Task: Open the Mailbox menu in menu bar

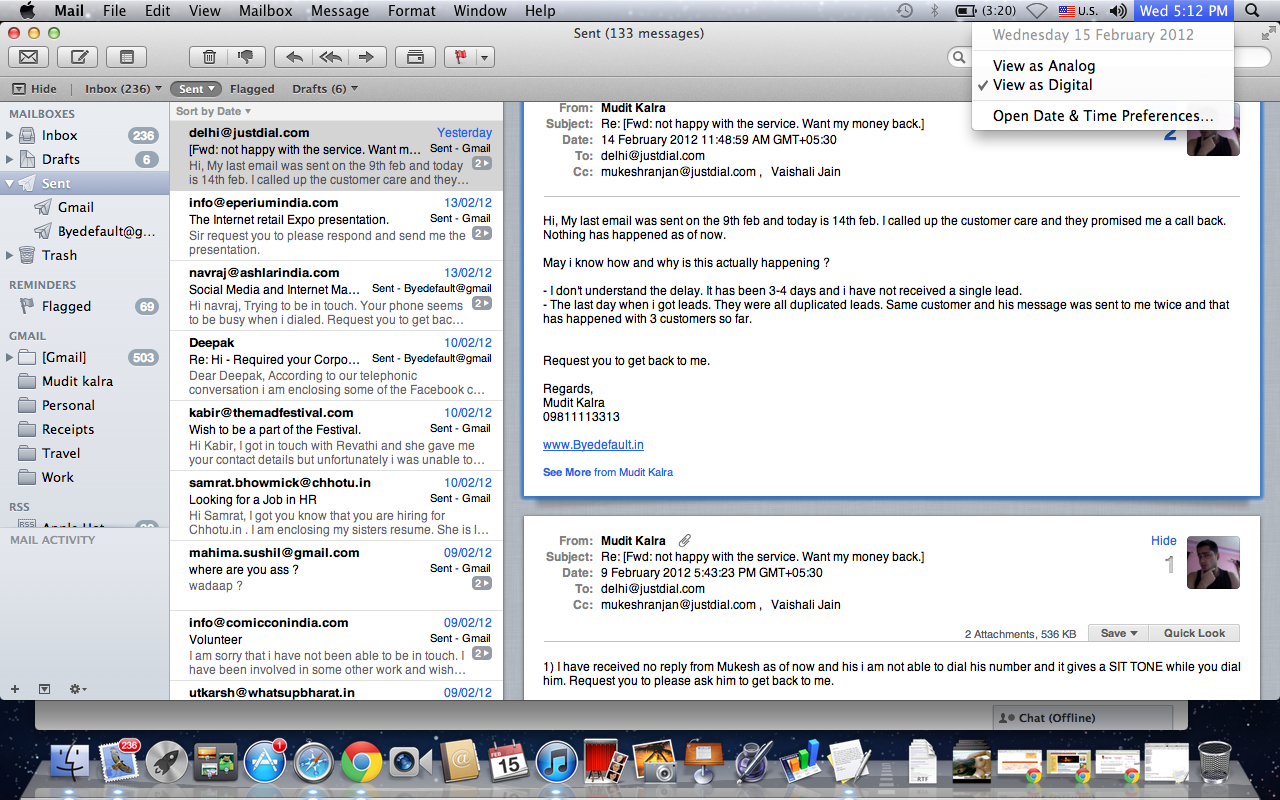Action: tap(265, 11)
